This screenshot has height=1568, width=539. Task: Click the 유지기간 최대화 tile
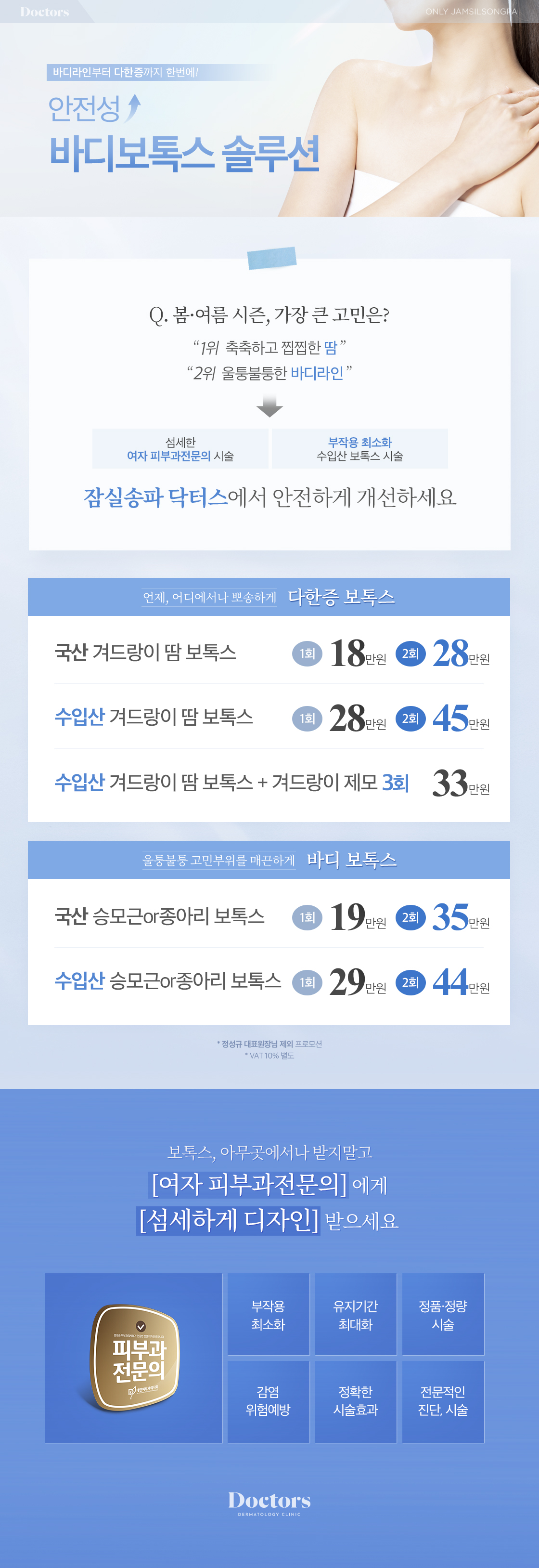[355, 1315]
